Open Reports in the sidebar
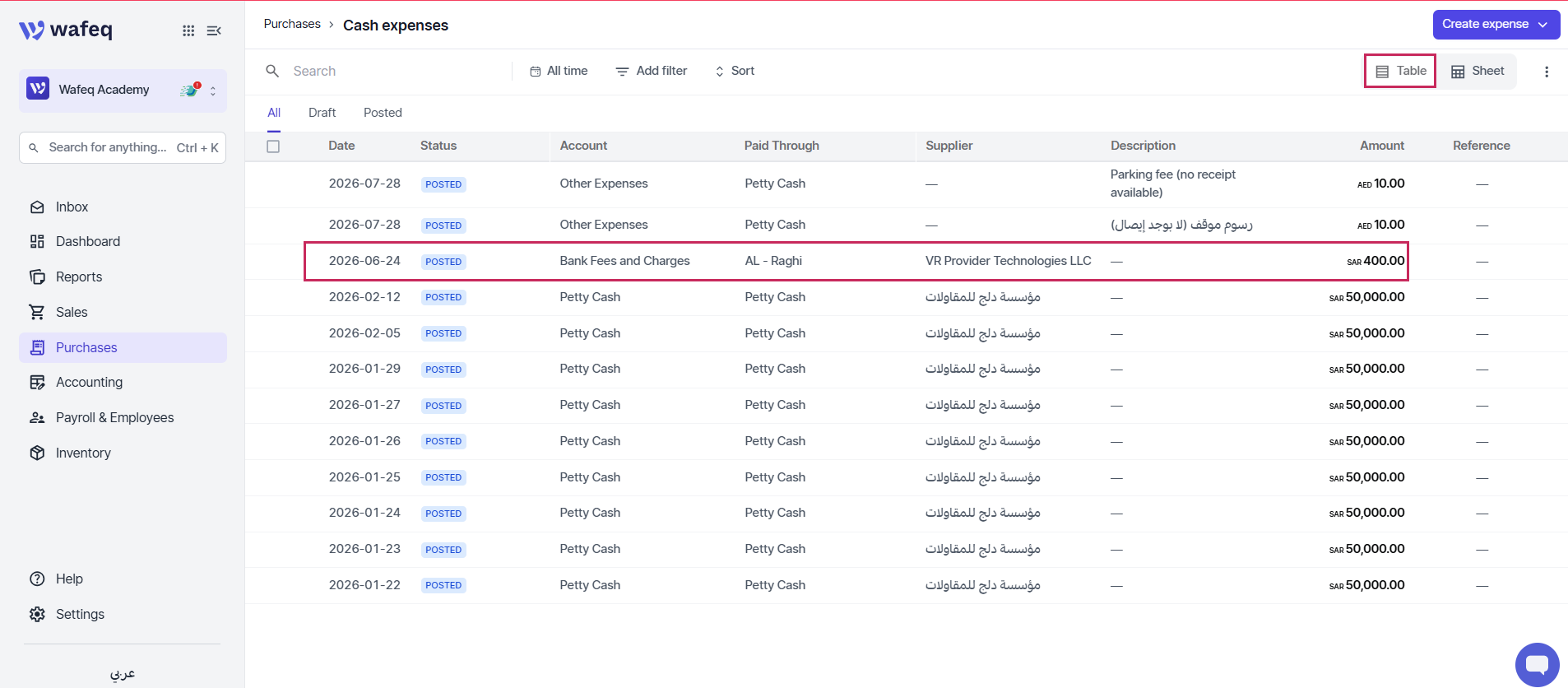1568x688 pixels. click(x=123, y=277)
